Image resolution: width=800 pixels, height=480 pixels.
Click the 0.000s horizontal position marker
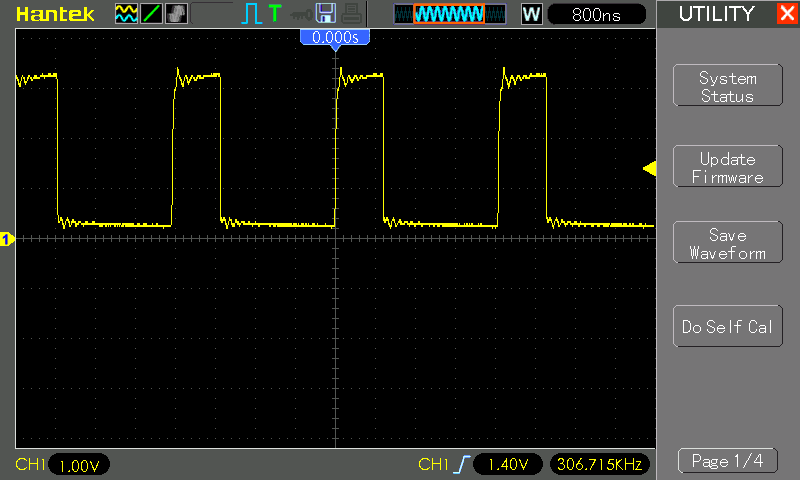click(x=335, y=38)
